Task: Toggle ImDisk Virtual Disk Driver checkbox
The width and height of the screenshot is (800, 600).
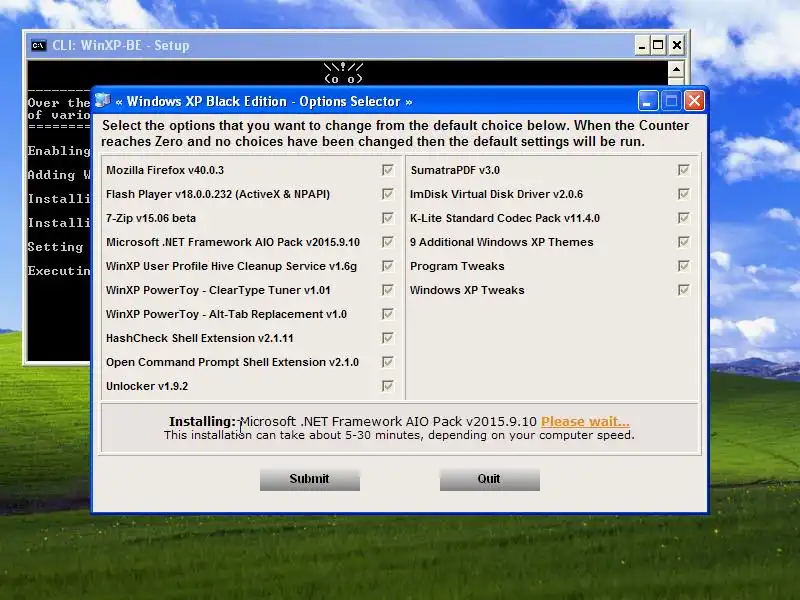Action: [x=684, y=194]
